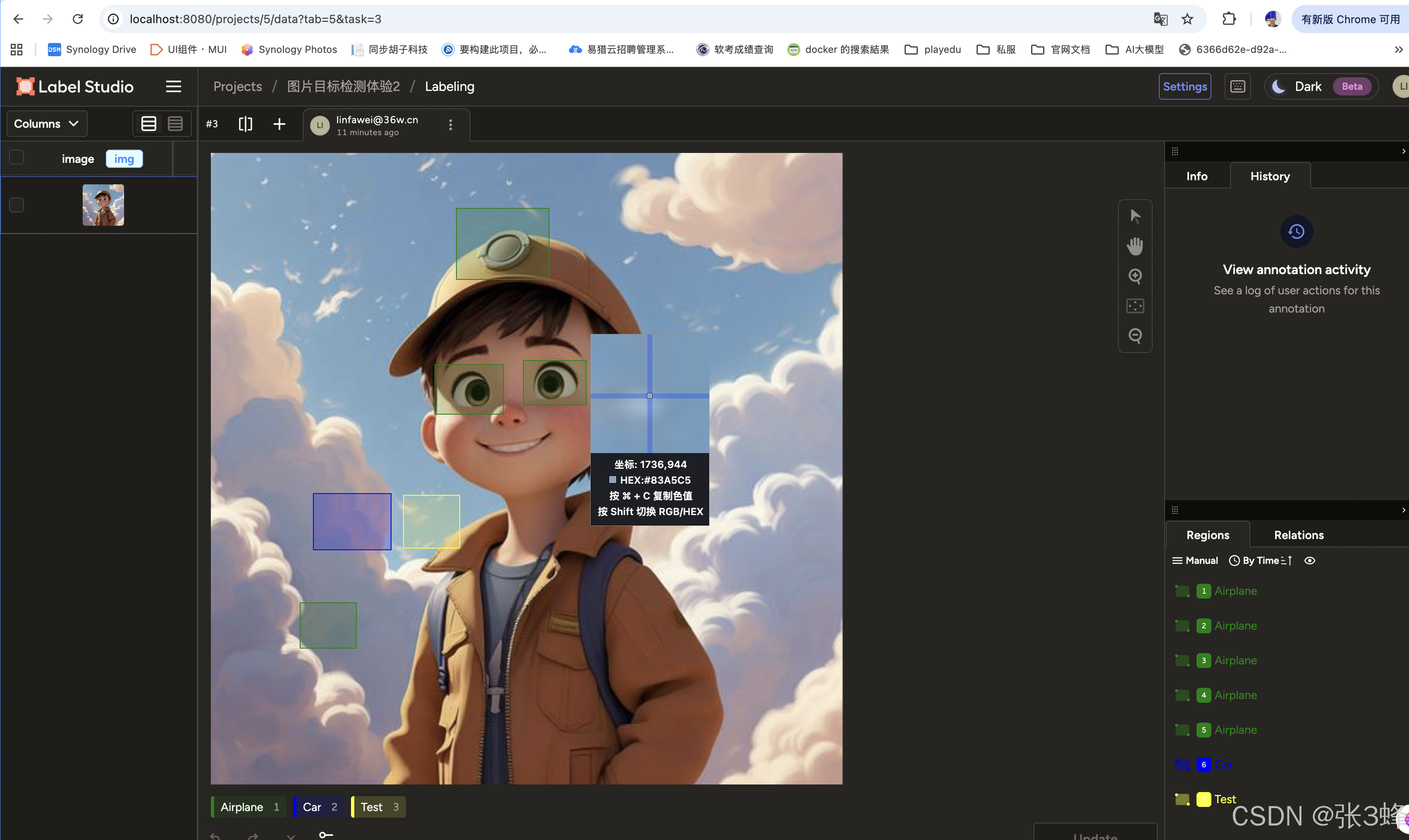
Task: Switch to the Info tab
Action: [1197, 176]
